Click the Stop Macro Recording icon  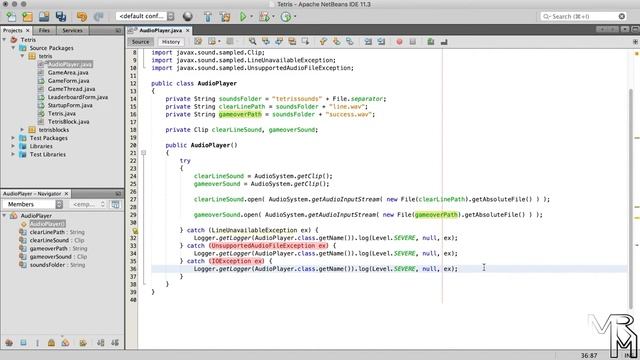click(x=412, y=41)
